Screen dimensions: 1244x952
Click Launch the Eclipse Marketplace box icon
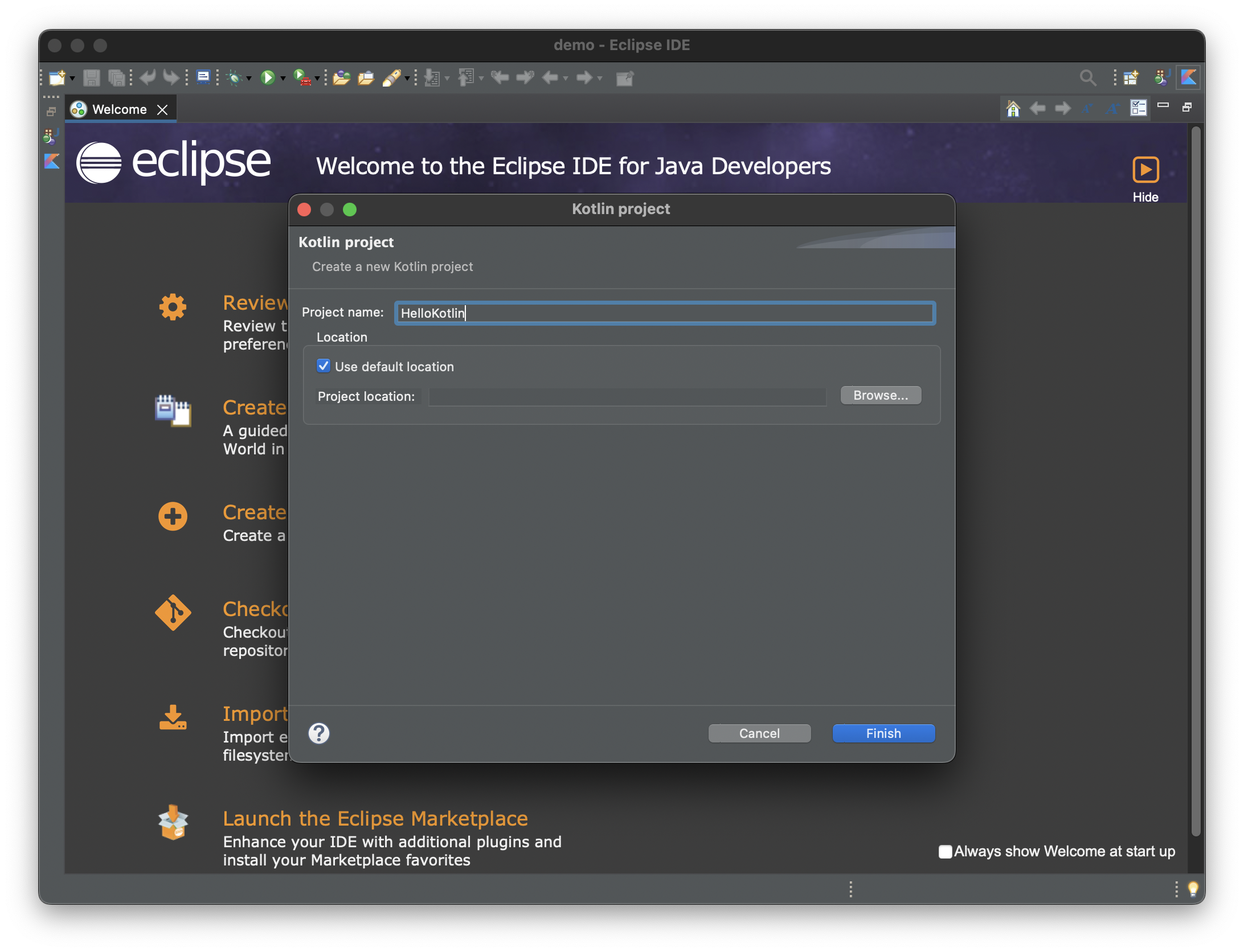pos(173,822)
